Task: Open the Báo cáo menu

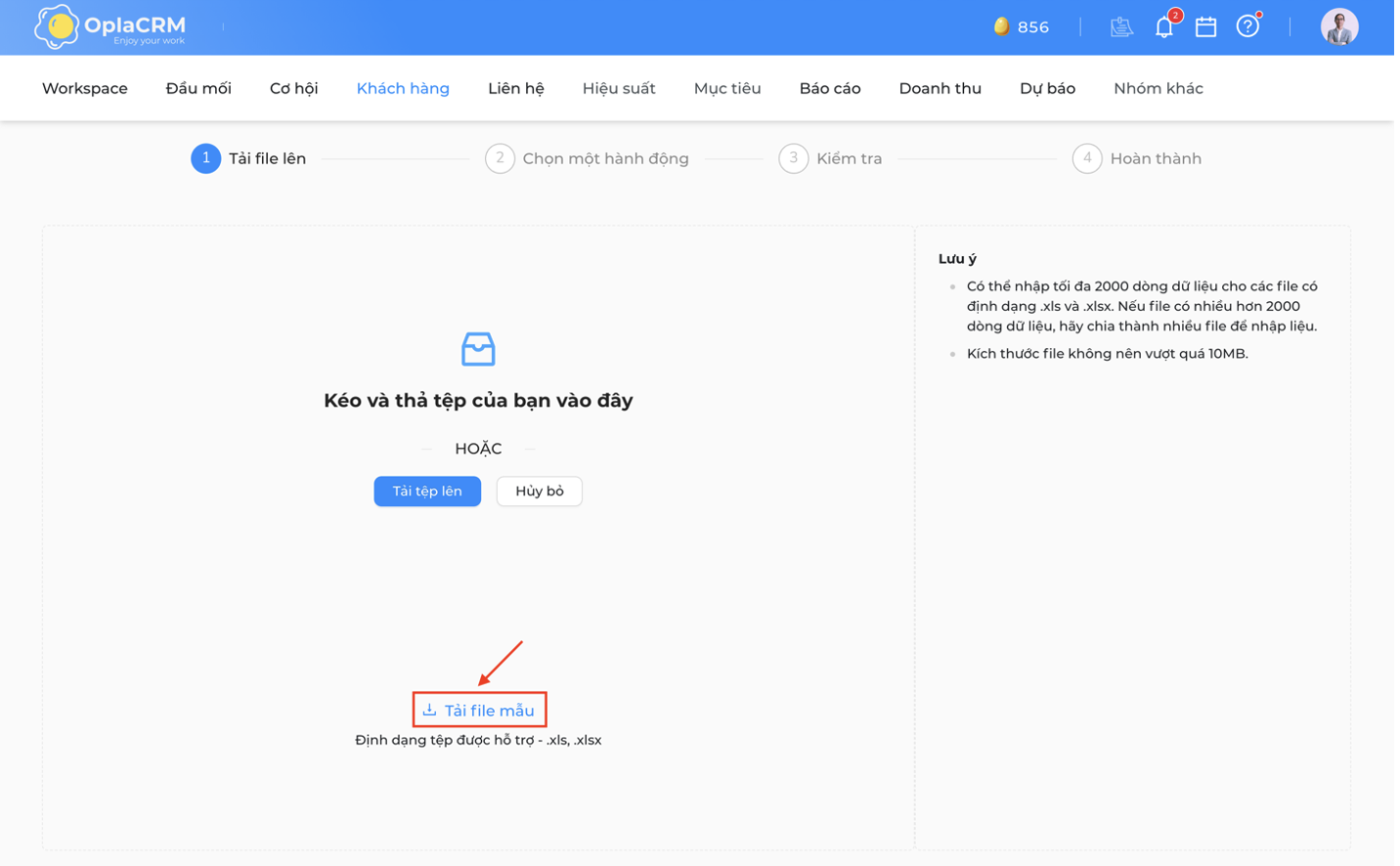Action: (x=830, y=88)
